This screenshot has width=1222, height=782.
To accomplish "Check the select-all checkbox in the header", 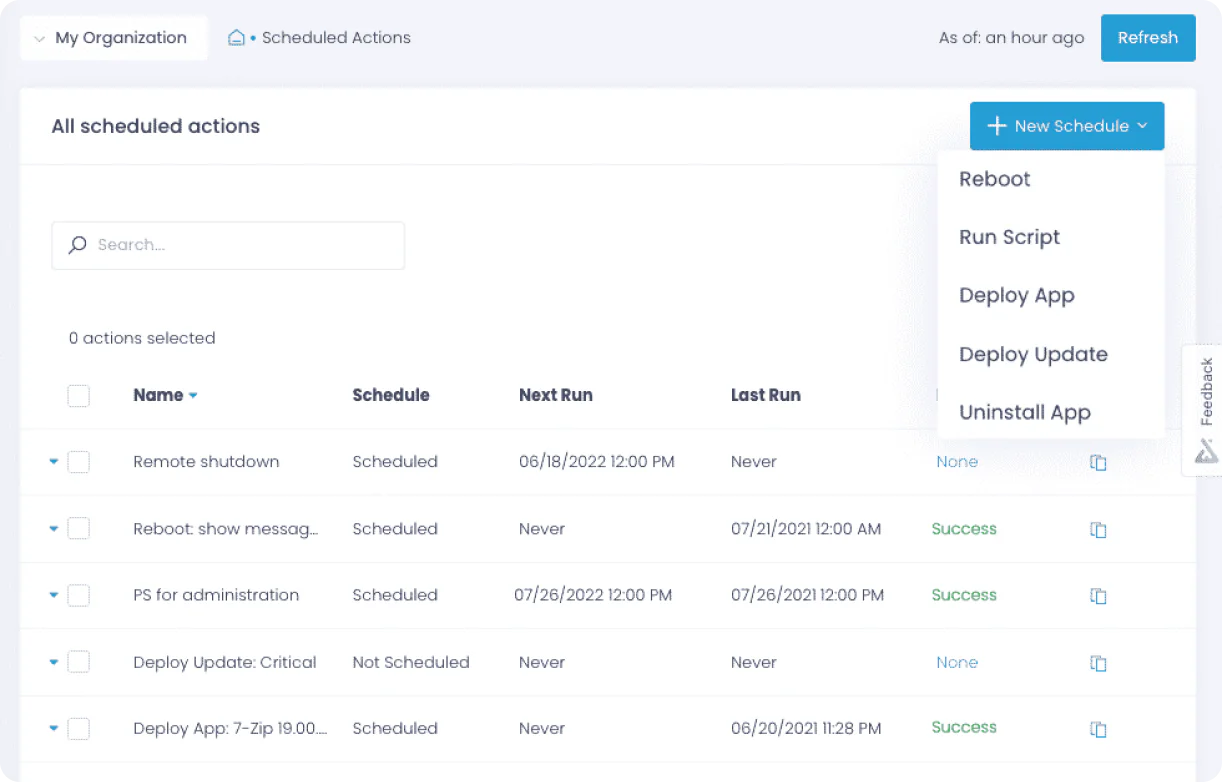I will tap(78, 395).
